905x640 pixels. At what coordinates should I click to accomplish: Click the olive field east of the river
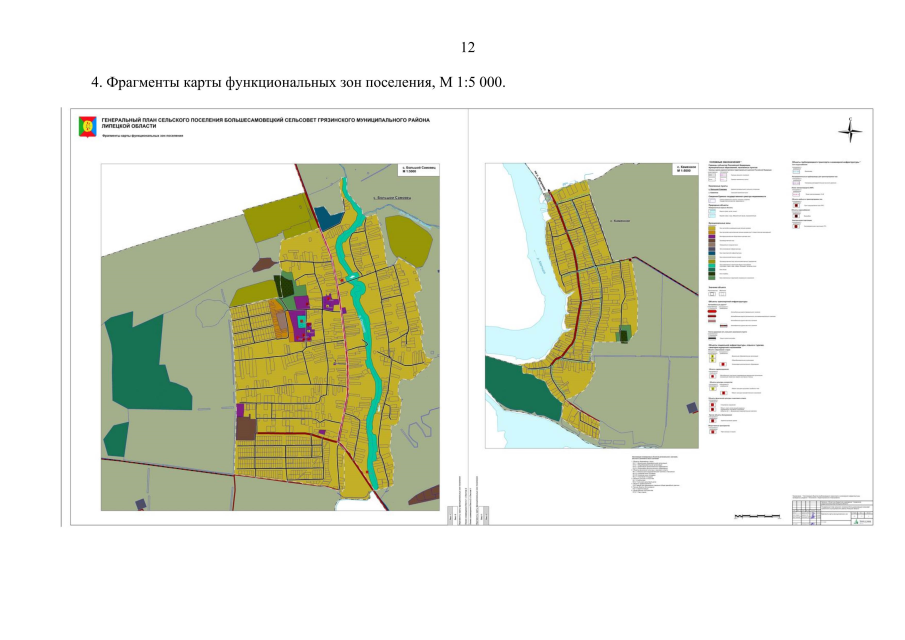tap(408, 240)
